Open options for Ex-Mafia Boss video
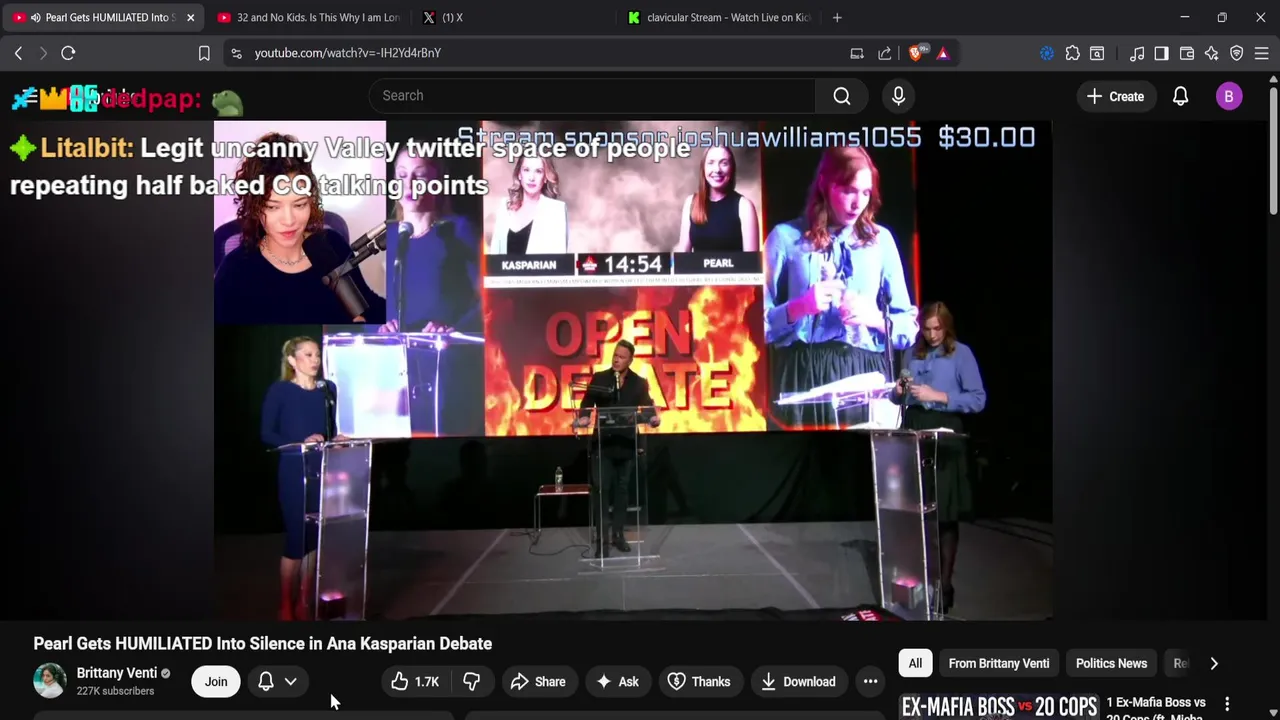This screenshot has width=1280, height=720. [x=1227, y=705]
